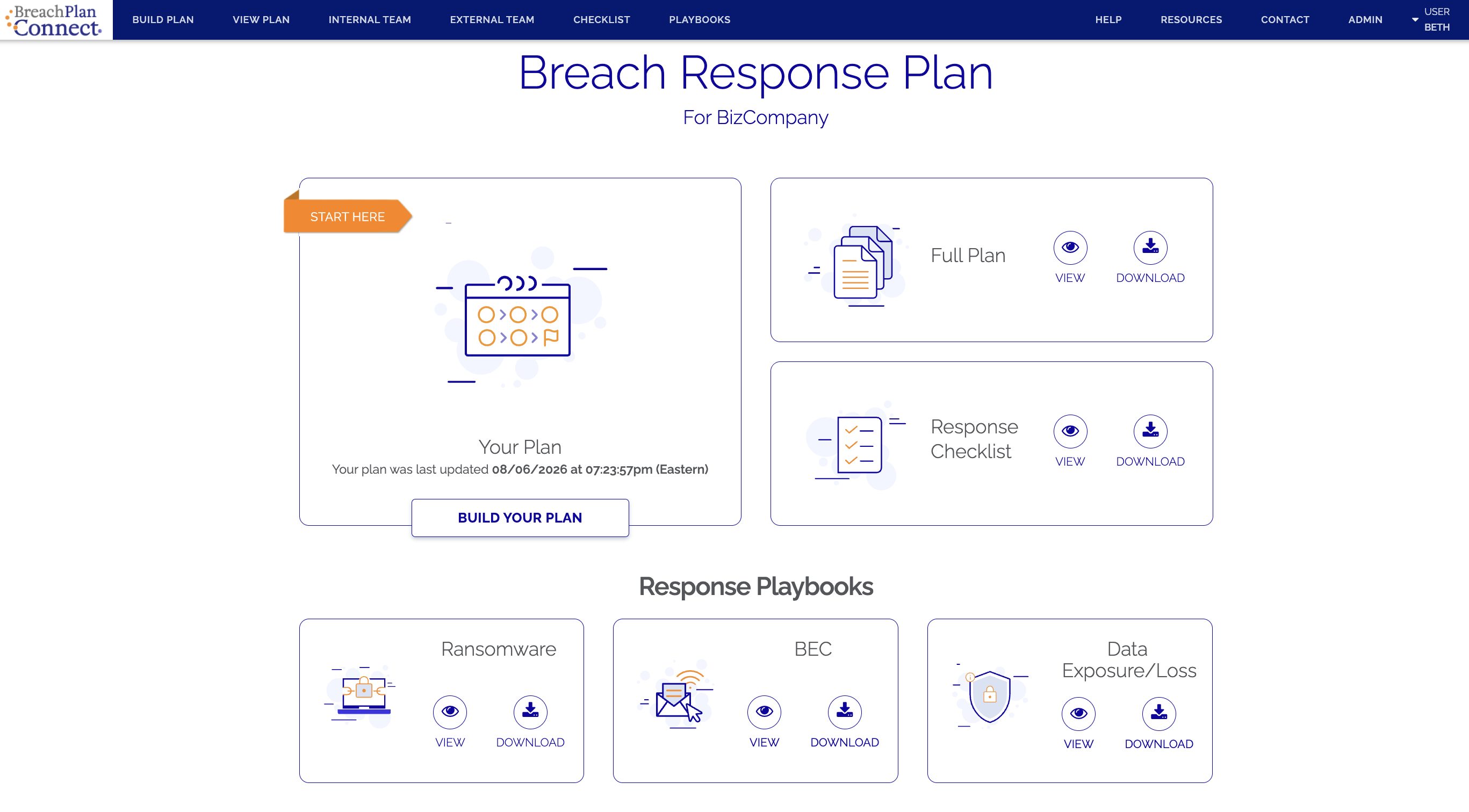The image size is (1469, 812).
Task: View the Ransomware playbook eye icon
Action: [450, 712]
